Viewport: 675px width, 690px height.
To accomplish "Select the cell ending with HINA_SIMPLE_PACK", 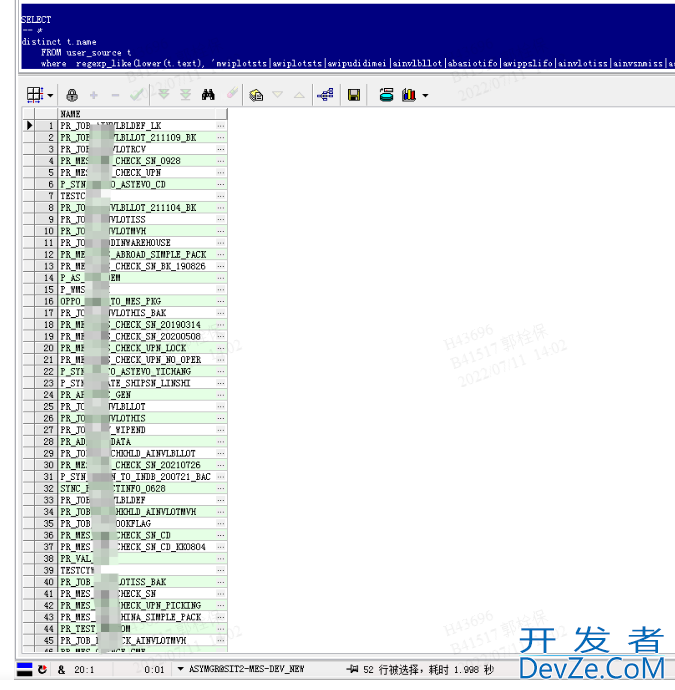I will (137, 617).
